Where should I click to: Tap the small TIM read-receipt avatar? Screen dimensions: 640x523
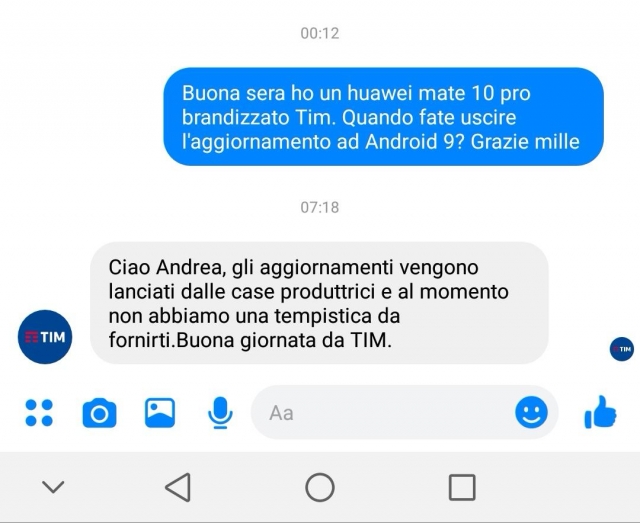pyautogui.click(x=622, y=349)
